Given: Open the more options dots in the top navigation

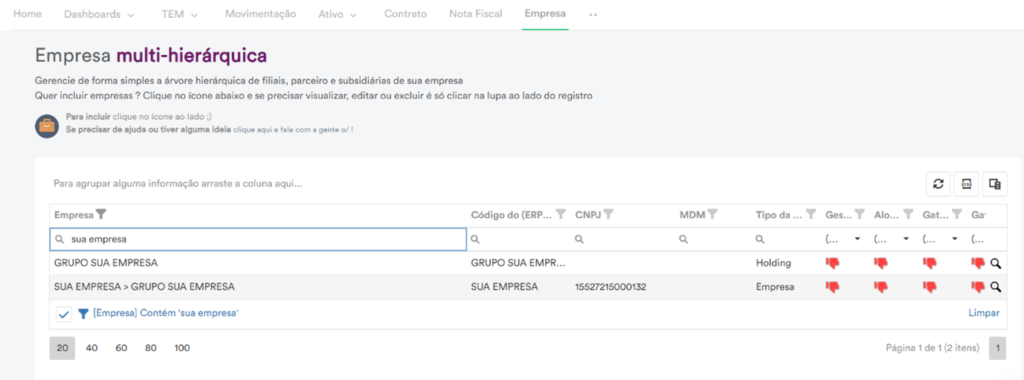Looking at the screenshot, I should pyautogui.click(x=593, y=14).
